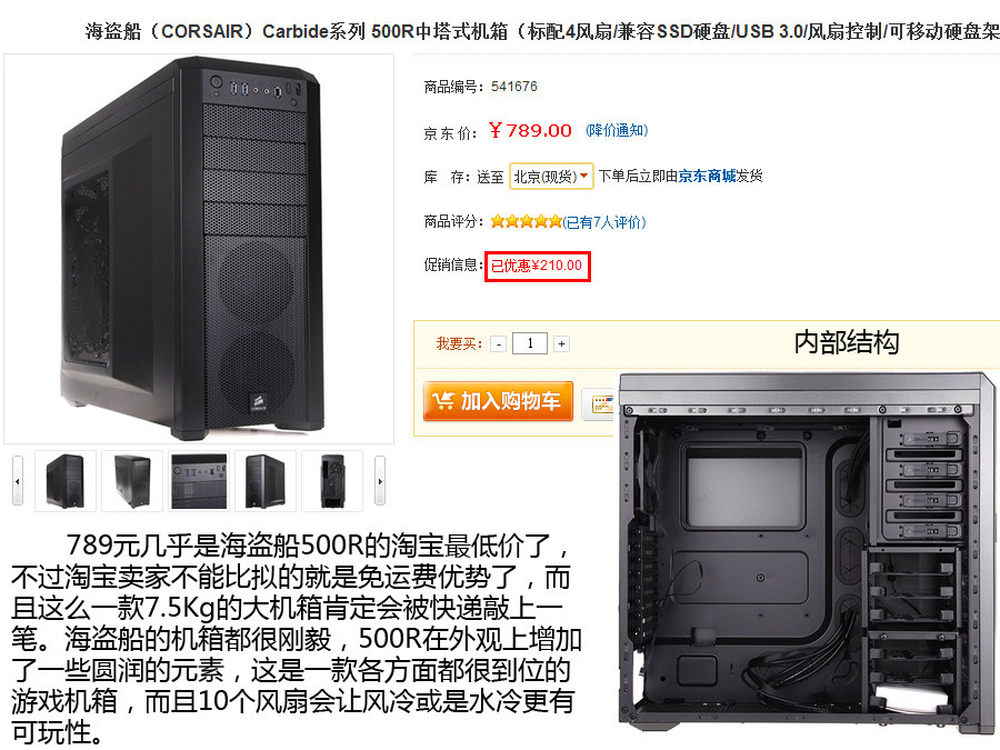The height and width of the screenshot is (750, 1000).
Task: Decrease quantity with the minus button
Action: 499,344
